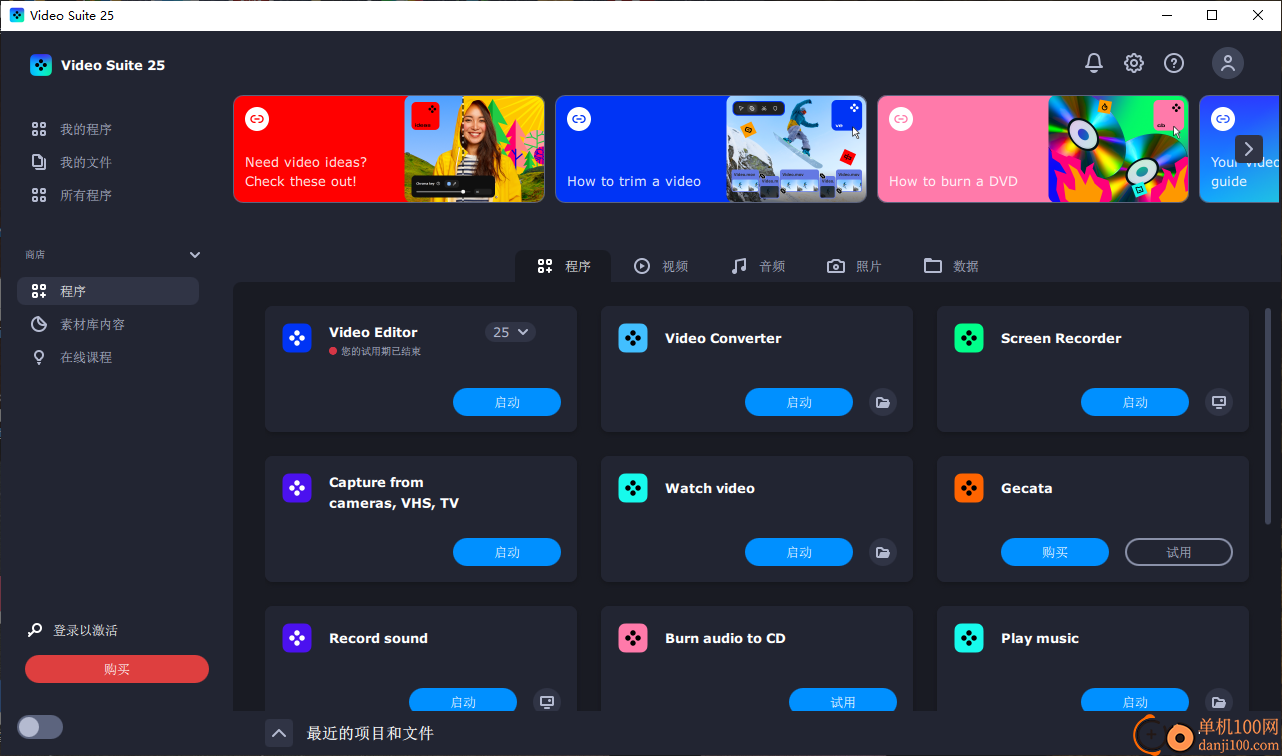
Task: Open folder icon in Play music card
Action: click(x=1219, y=701)
